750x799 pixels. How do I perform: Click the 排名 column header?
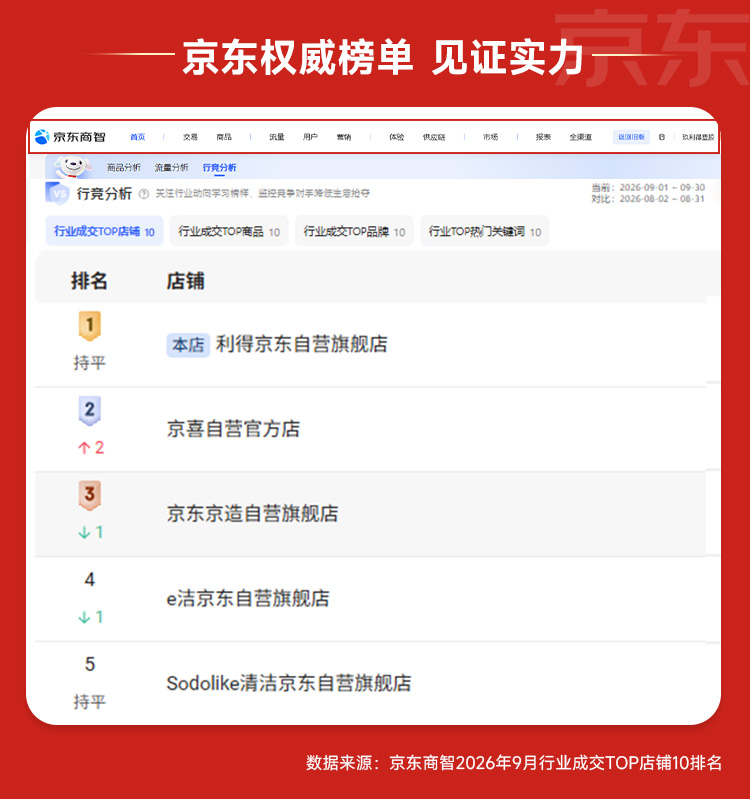click(89, 281)
